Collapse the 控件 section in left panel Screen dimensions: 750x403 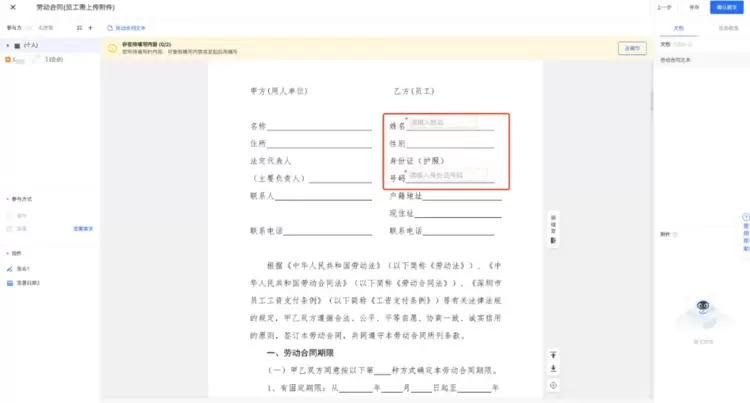(7, 253)
